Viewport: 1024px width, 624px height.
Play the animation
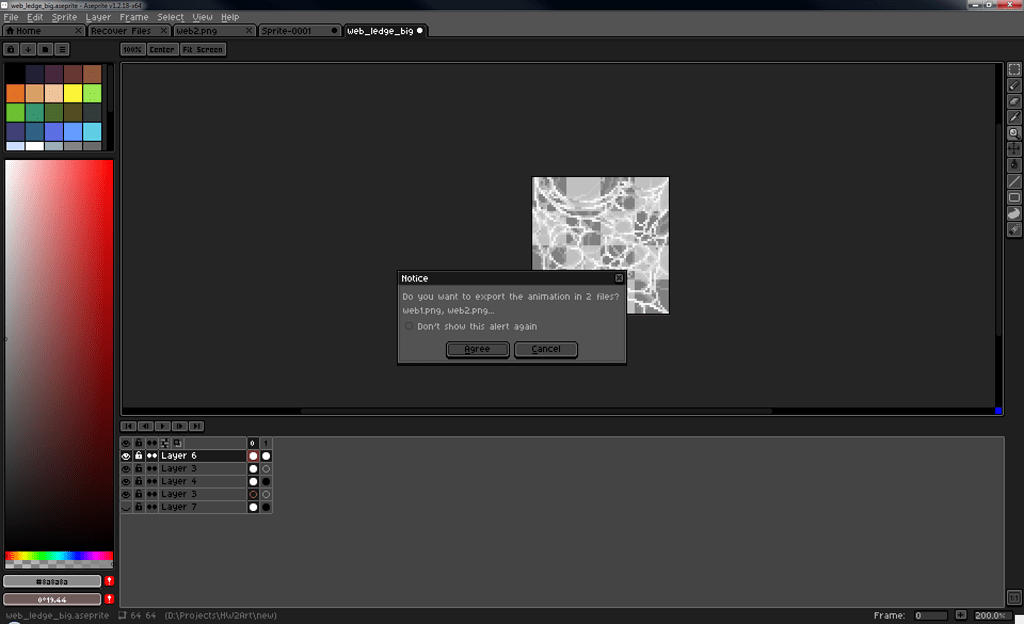pos(163,426)
